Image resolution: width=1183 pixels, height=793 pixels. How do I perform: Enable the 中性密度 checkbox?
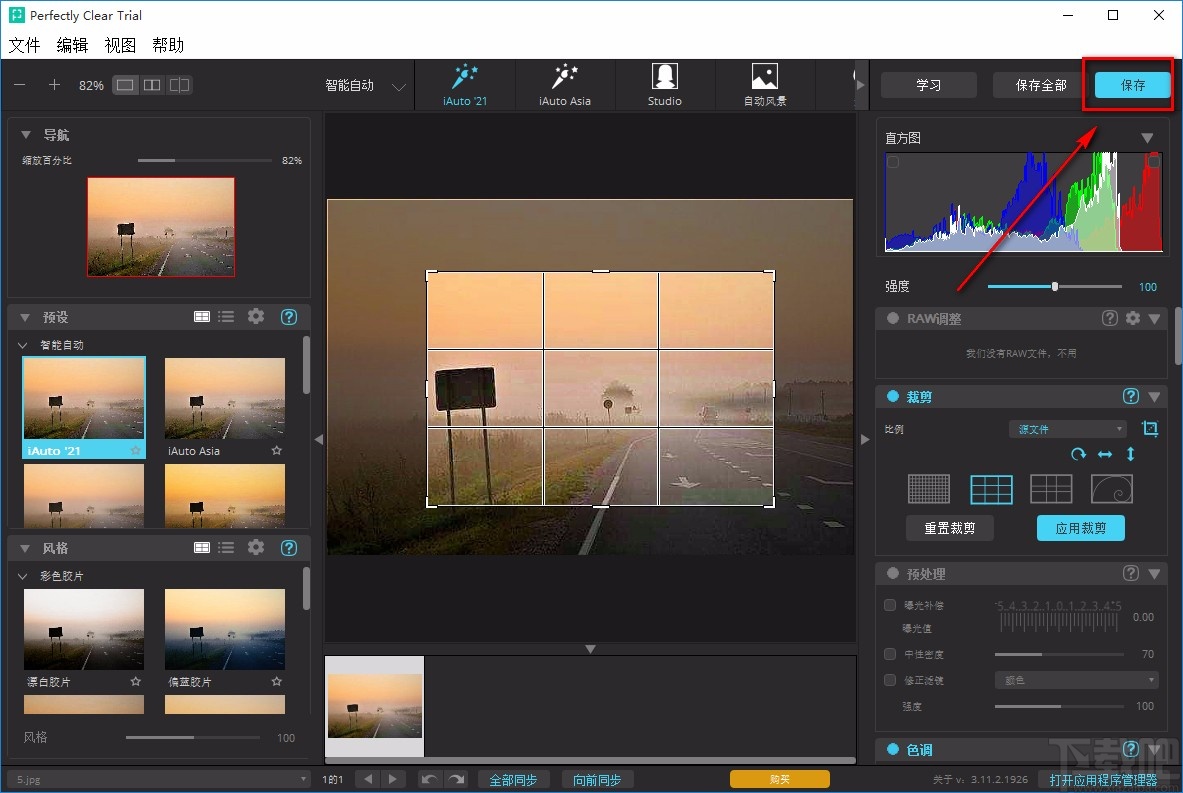(x=890, y=654)
